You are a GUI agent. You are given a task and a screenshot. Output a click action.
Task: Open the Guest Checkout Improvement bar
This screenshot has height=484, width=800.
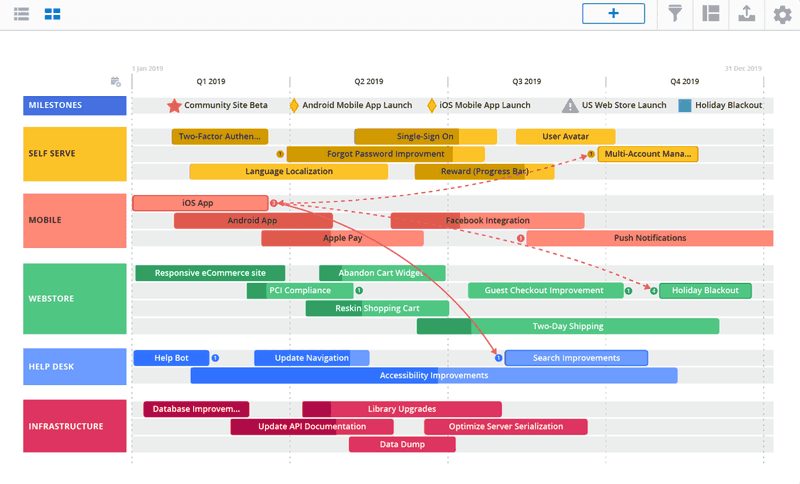pyautogui.click(x=545, y=291)
